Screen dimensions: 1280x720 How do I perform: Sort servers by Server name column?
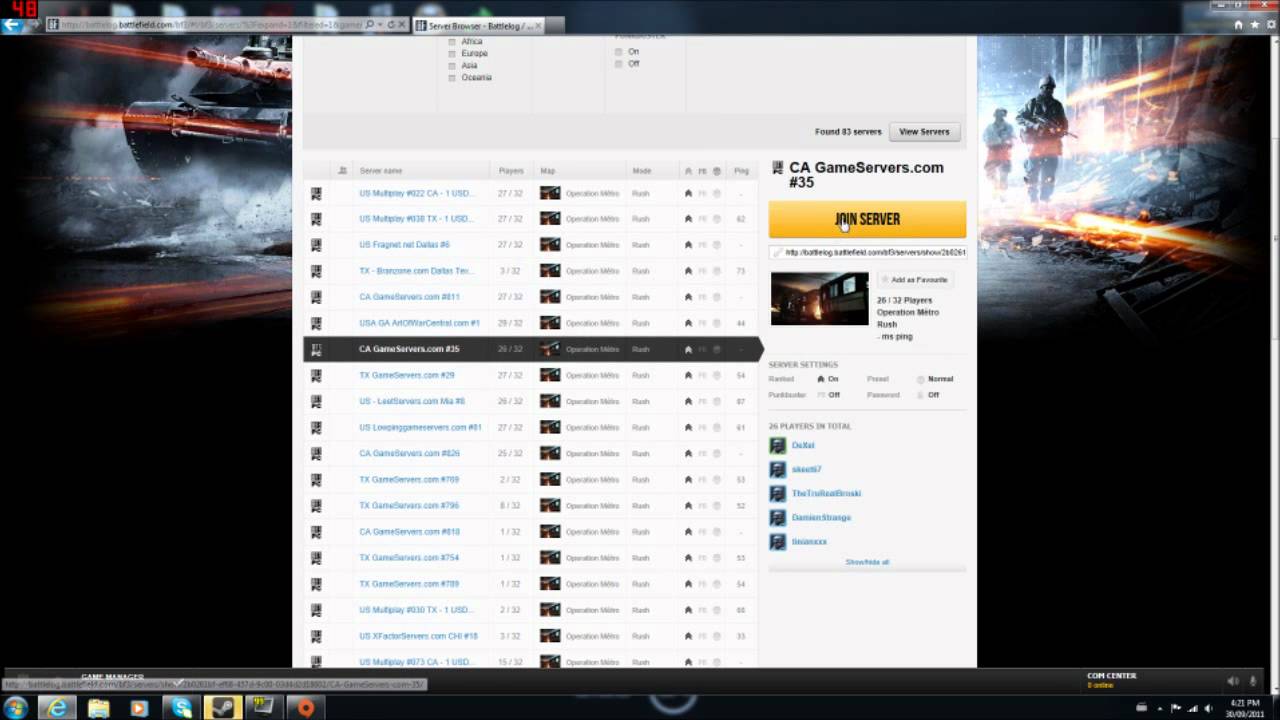(381, 171)
